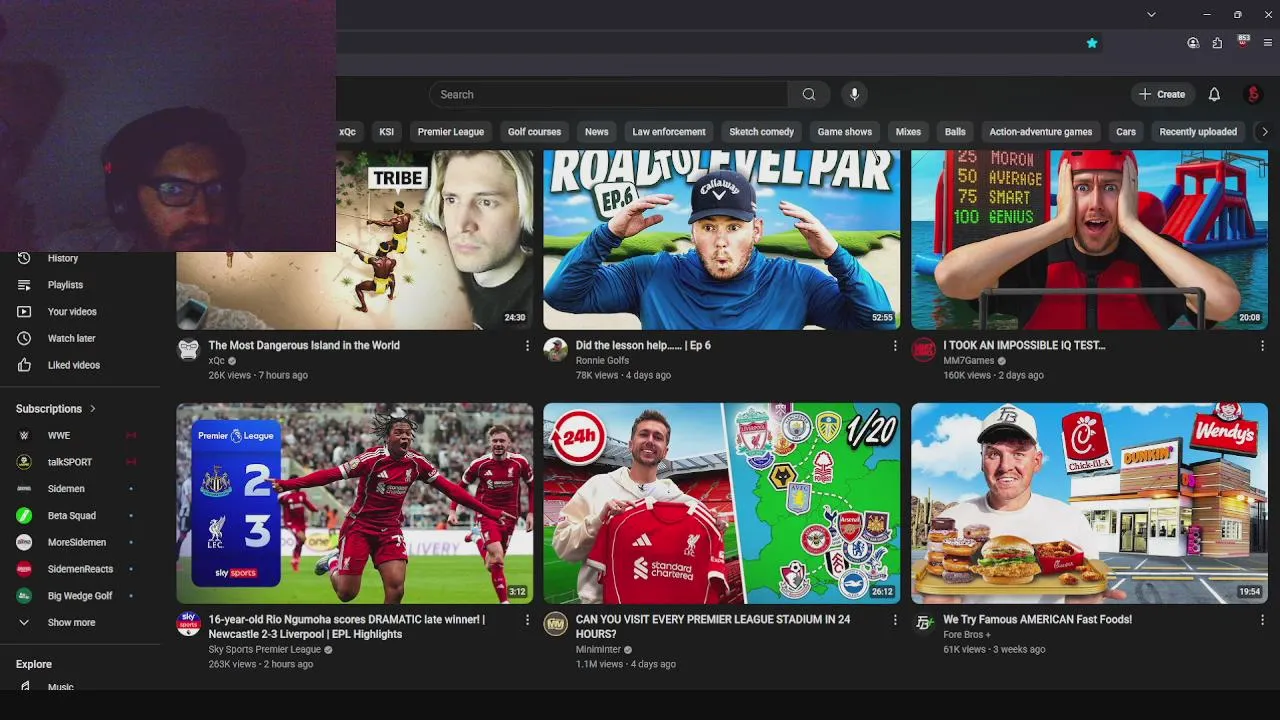The height and width of the screenshot is (720, 1280).
Task: Open options for Impossible IQ Test video
Action: (x=1262, y=346)
